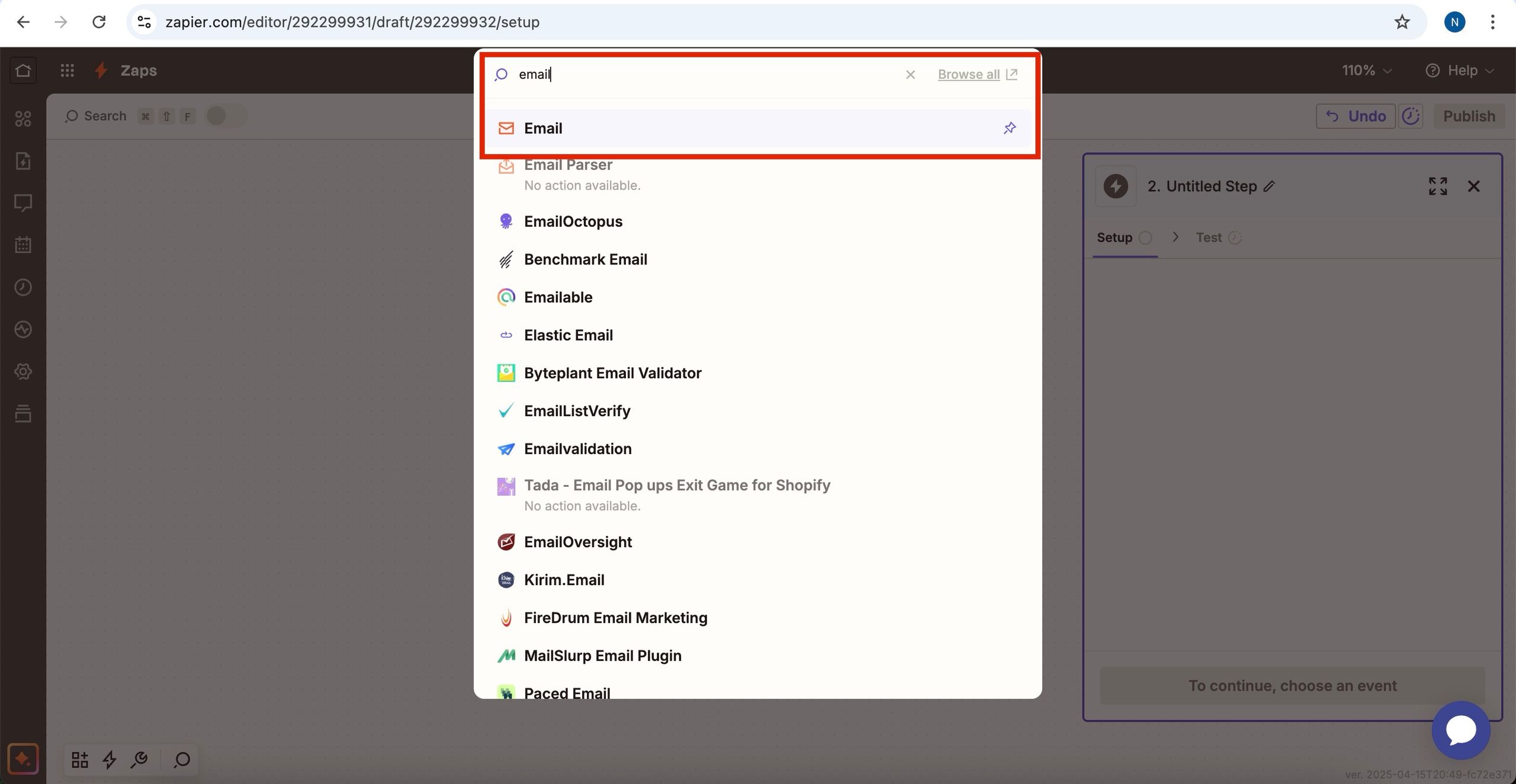The image size is (1516, 784).
Task: Open the Help dropdown menu
Action: [x=1460, y=70]
